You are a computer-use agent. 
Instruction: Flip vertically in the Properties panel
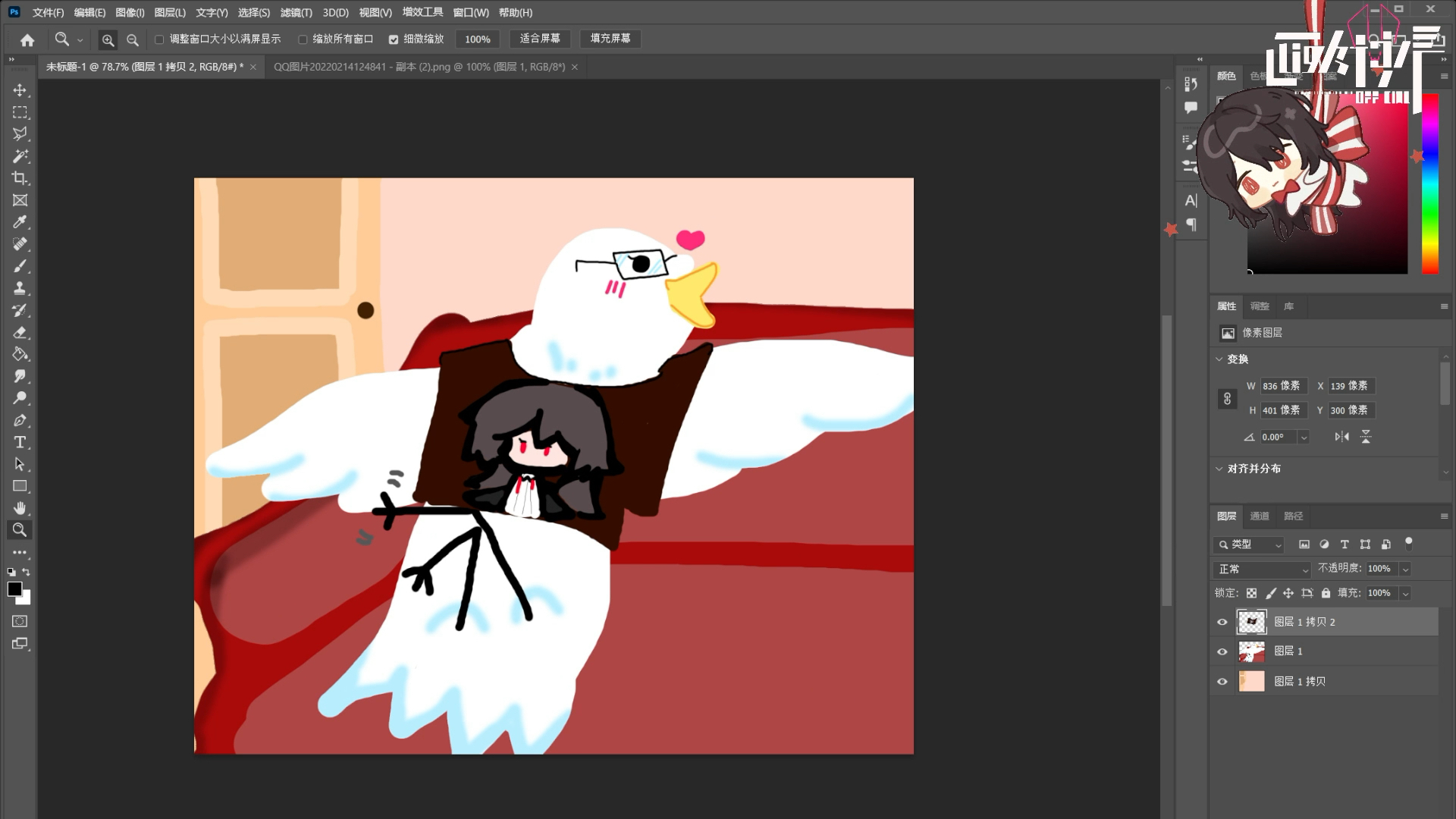[x=1366, y=437]
